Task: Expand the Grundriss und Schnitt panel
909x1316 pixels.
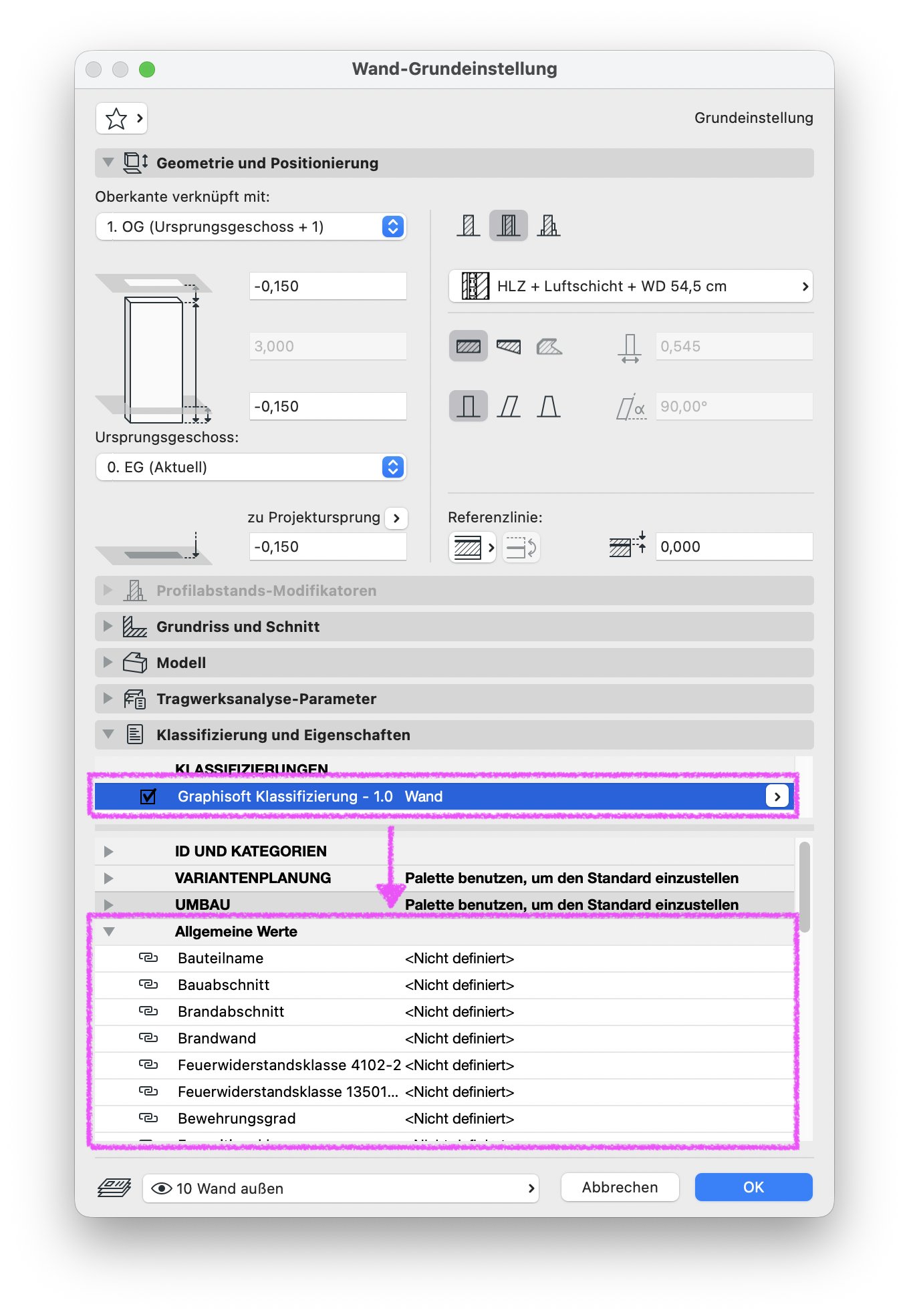Action: pyautogui.click(x=108, y=626)
